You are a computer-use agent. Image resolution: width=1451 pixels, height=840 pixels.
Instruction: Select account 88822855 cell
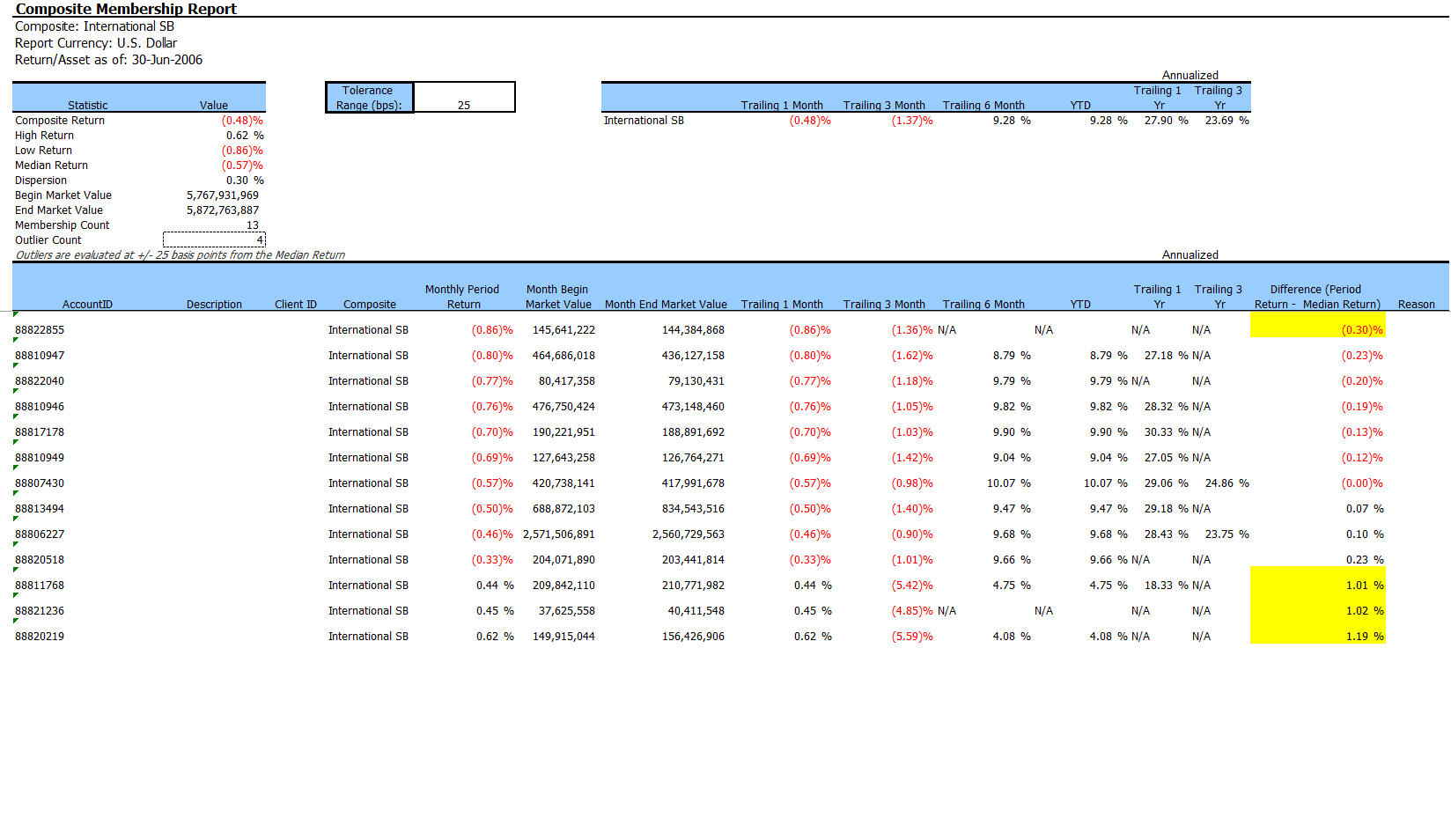pos(40,329)
